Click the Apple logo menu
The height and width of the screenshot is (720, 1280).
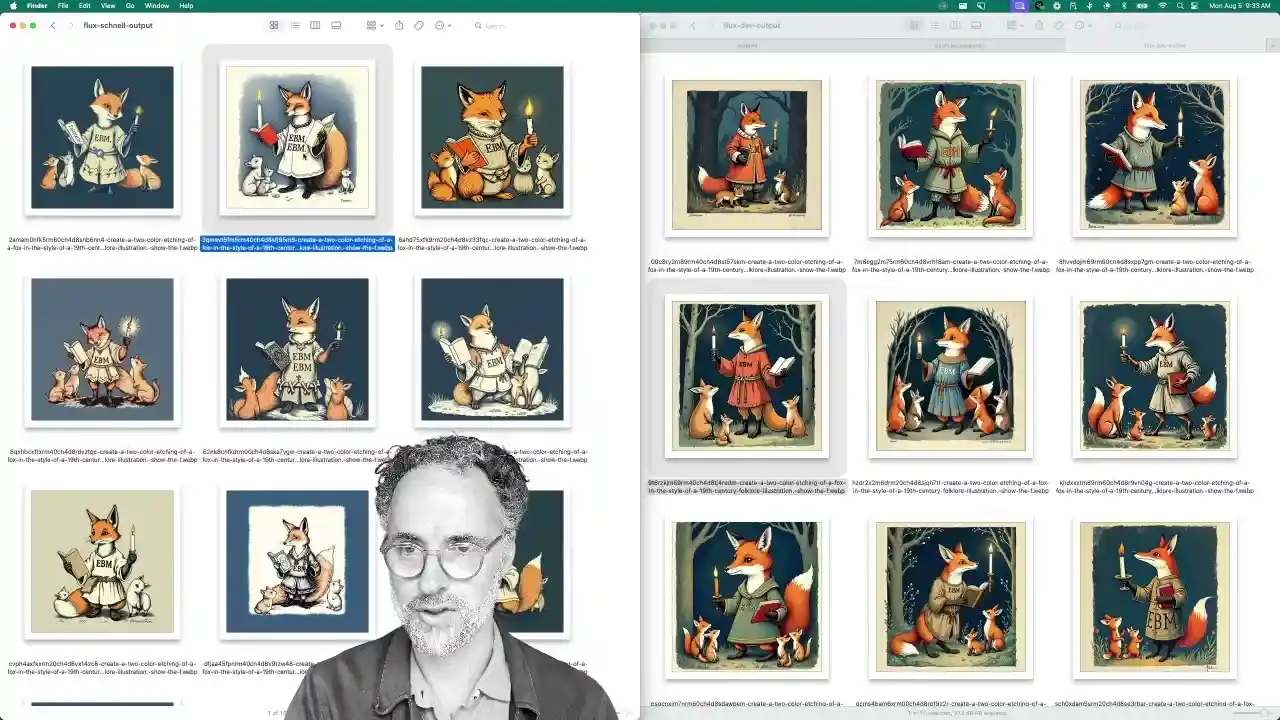click(x=13, y=6)
